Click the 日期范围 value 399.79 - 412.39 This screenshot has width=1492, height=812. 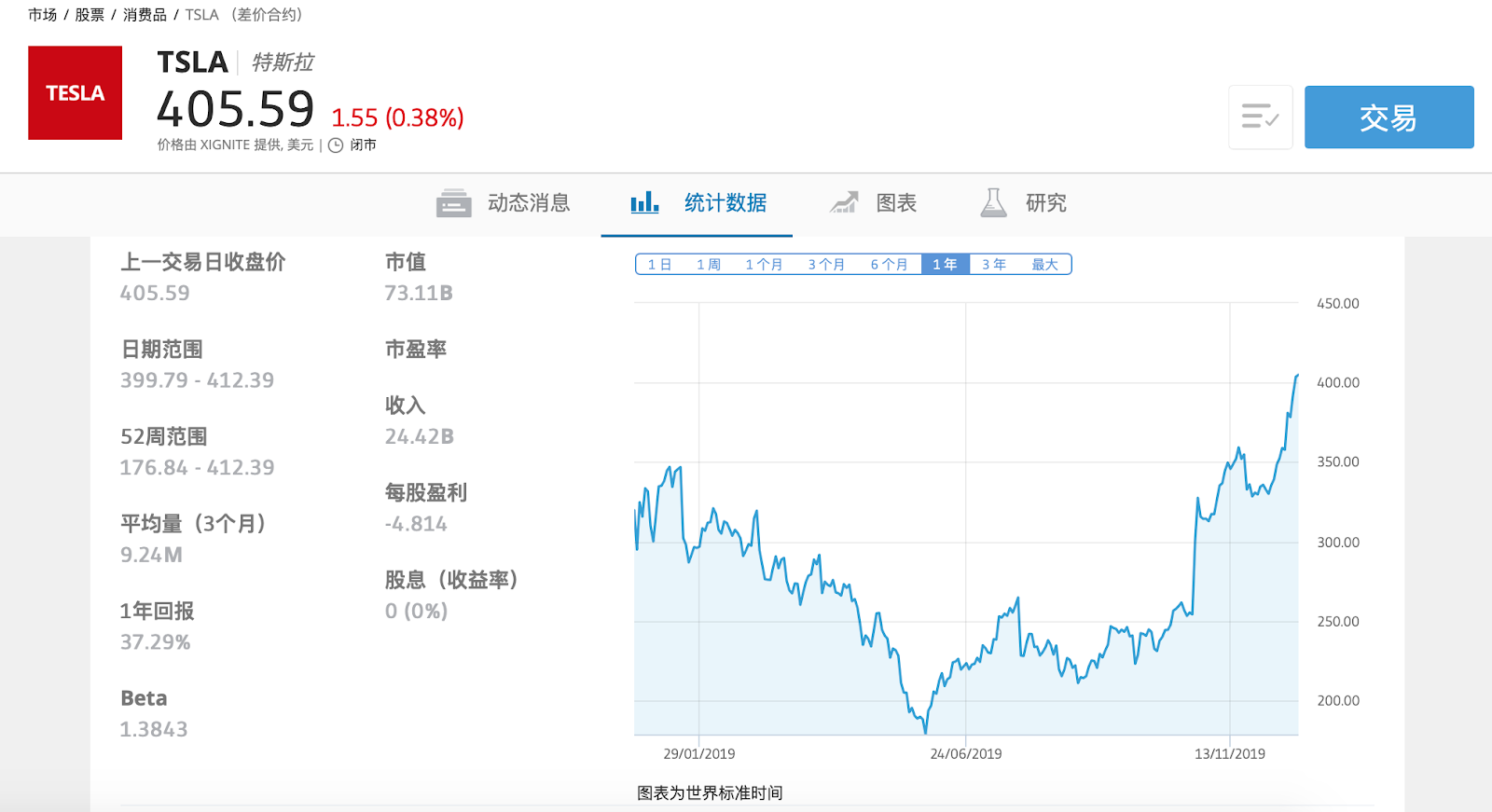coord(197,380)
